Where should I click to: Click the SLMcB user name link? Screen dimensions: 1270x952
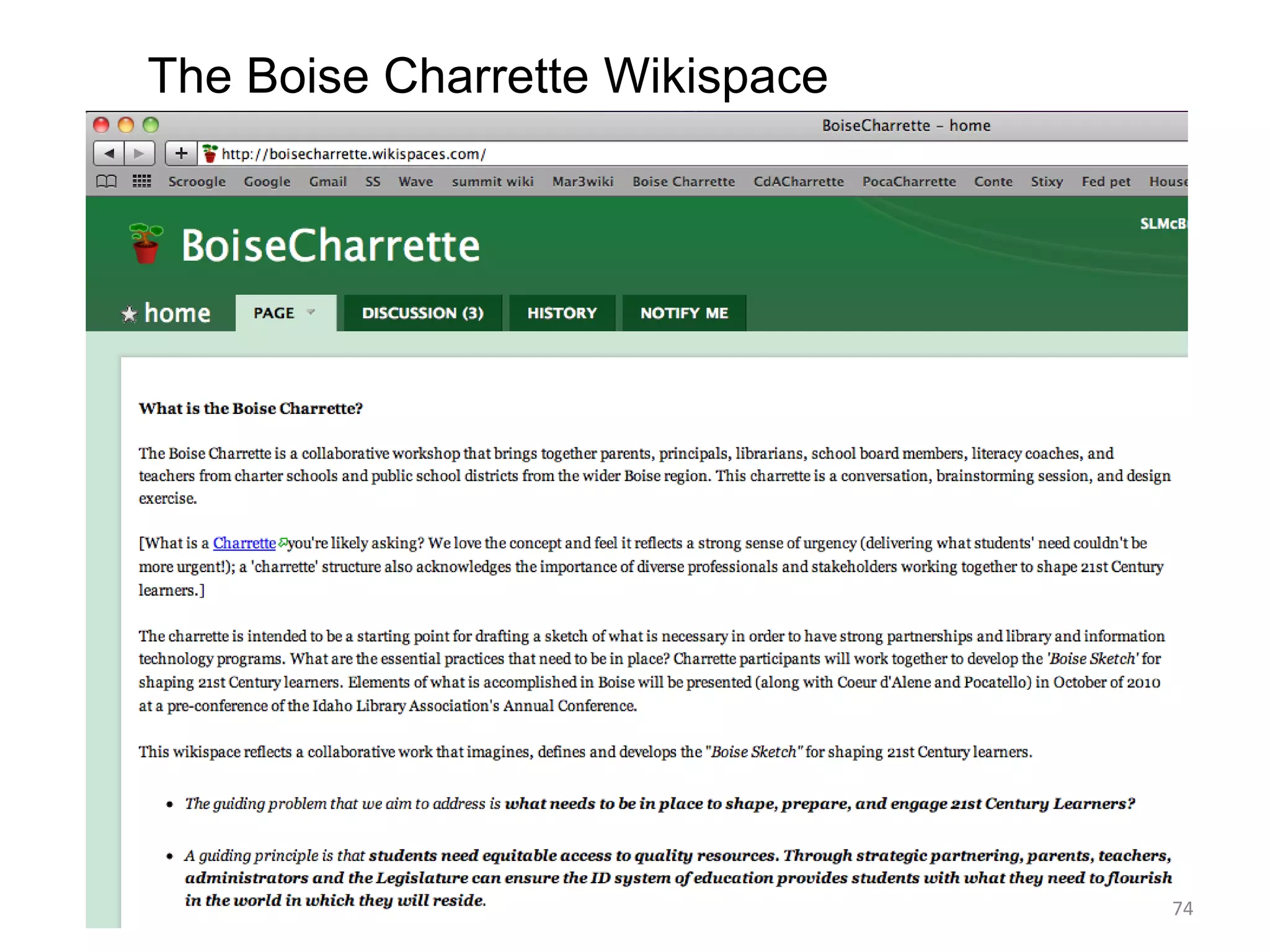pyautogui.click(x=1163, y=224)
